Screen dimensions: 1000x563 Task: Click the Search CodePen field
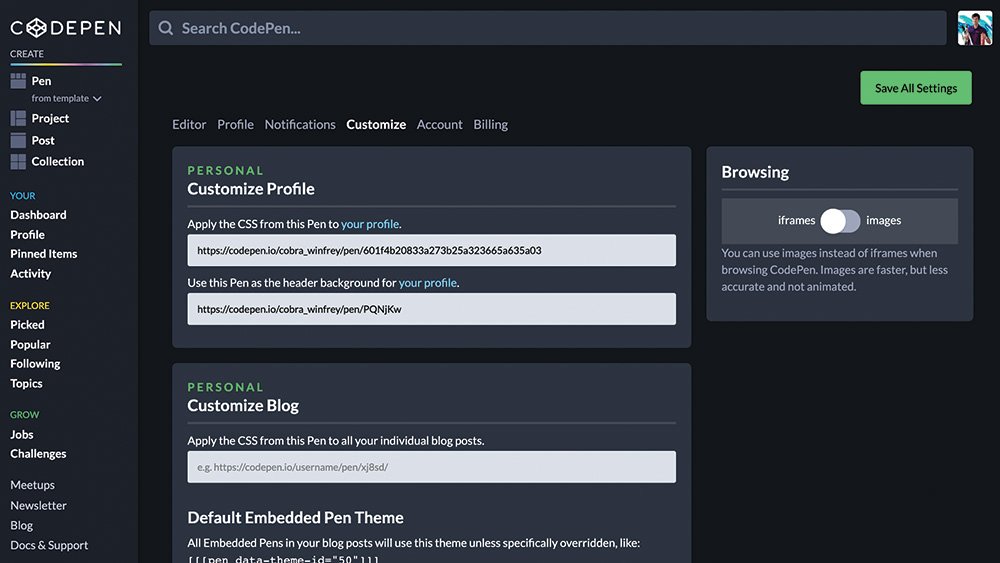click(548, 28)
